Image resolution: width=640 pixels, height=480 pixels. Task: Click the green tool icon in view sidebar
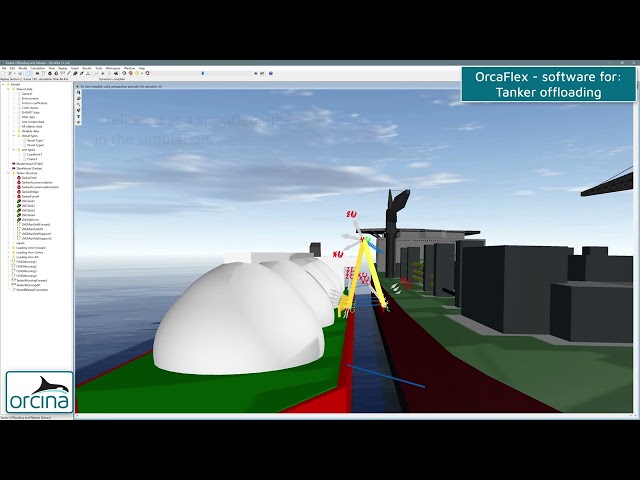click(x=78, y=117)
